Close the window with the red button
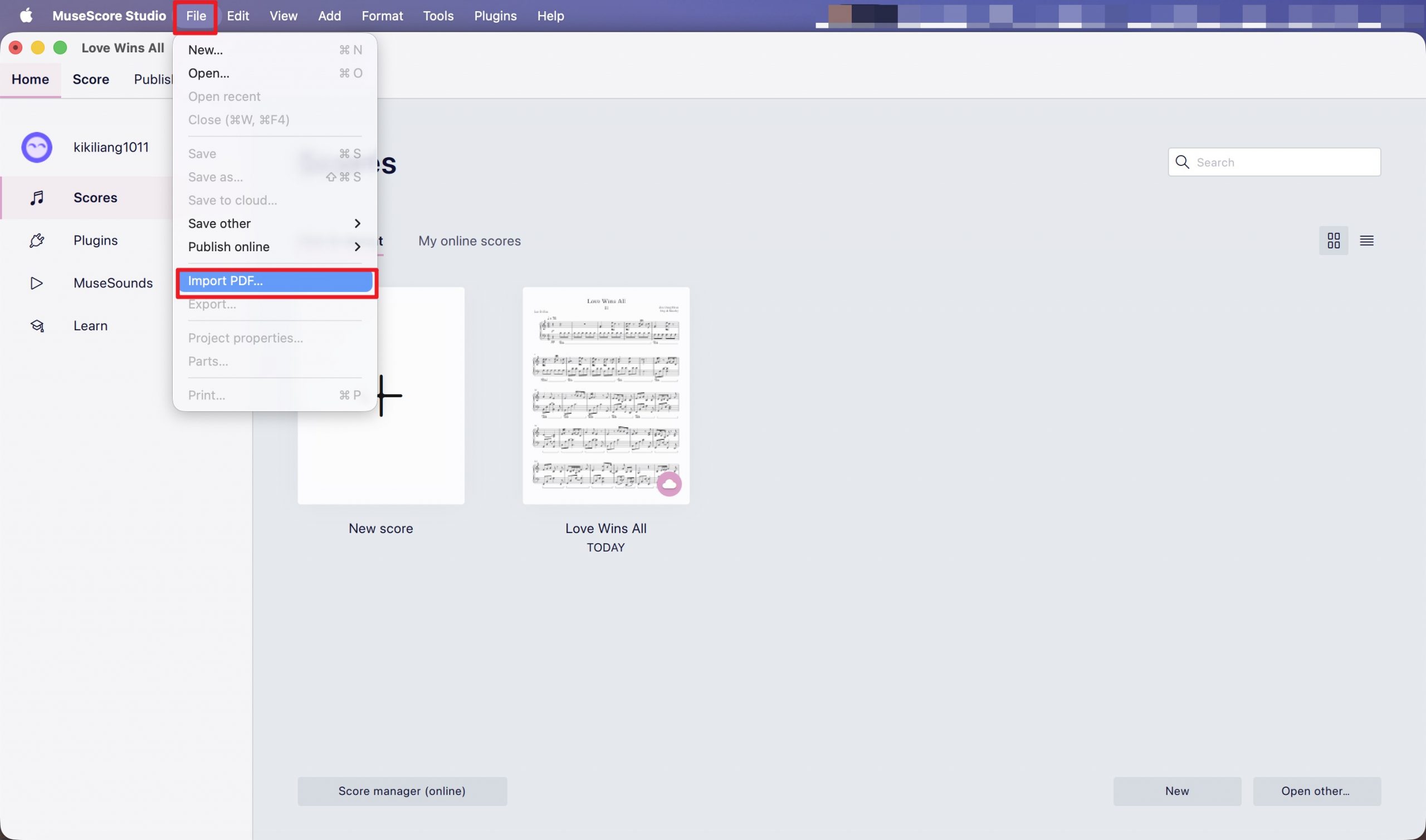The height and width of the screenshot is (840, 1426). [16, 47]
